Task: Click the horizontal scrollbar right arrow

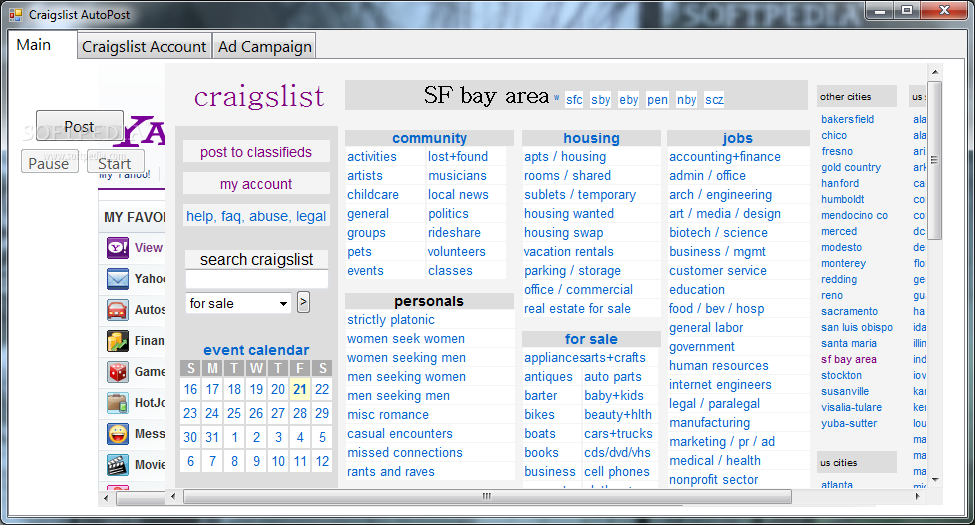Action: [917, 496]
